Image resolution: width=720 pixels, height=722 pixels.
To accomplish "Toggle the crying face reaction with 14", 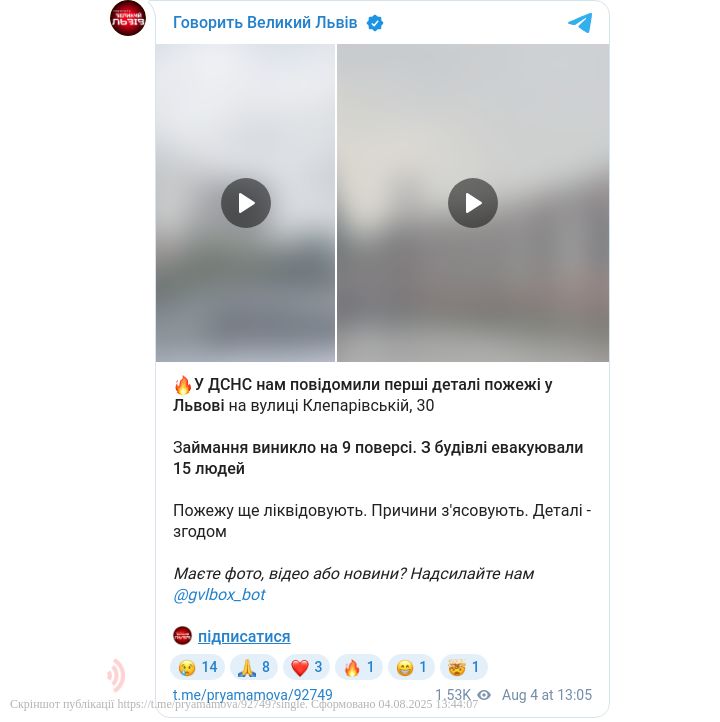I will (197, 667).
